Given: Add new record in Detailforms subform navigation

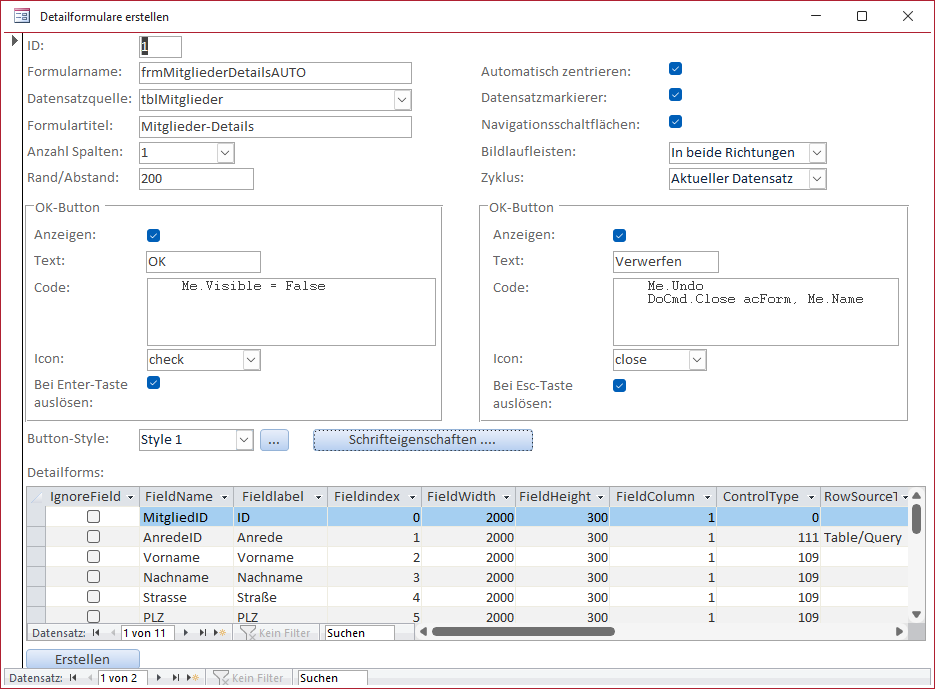Looking at the screenshot, I should [x=219, y=633].
